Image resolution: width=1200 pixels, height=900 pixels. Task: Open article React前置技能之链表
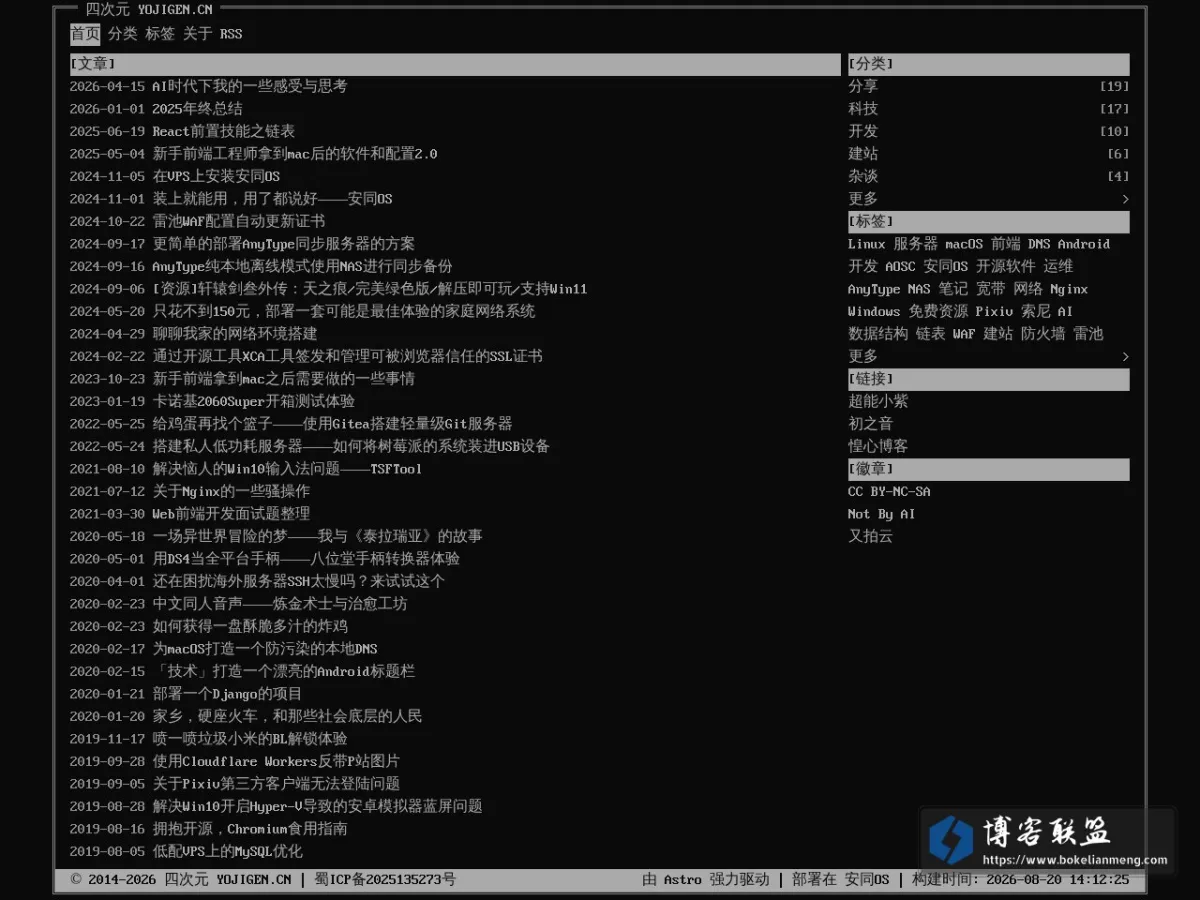coord(224,131)
